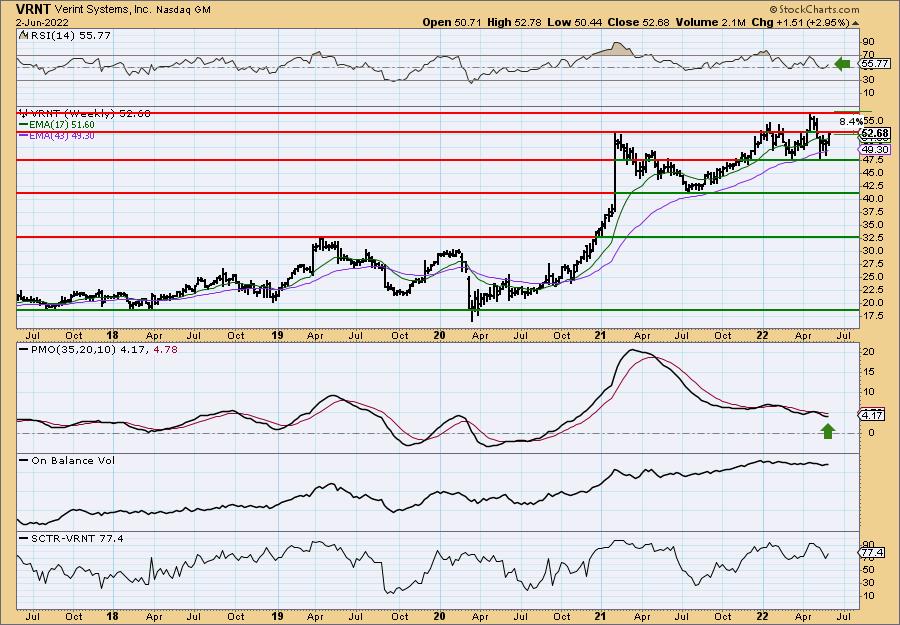
Task: Click the VRNT ticker symbol in the header
Action: pyautogui.click(x=34, y=9)
